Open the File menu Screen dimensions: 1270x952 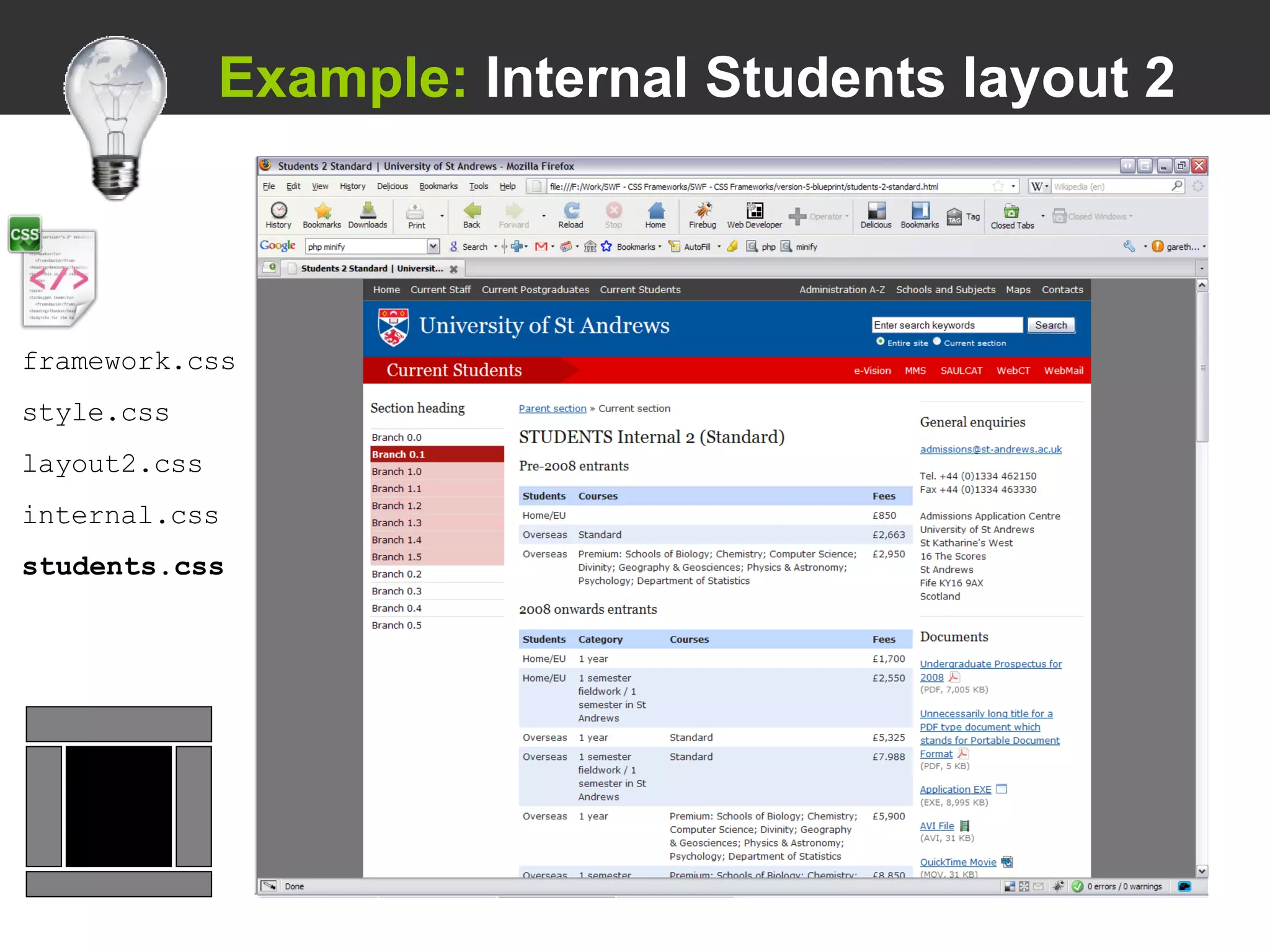269,187
